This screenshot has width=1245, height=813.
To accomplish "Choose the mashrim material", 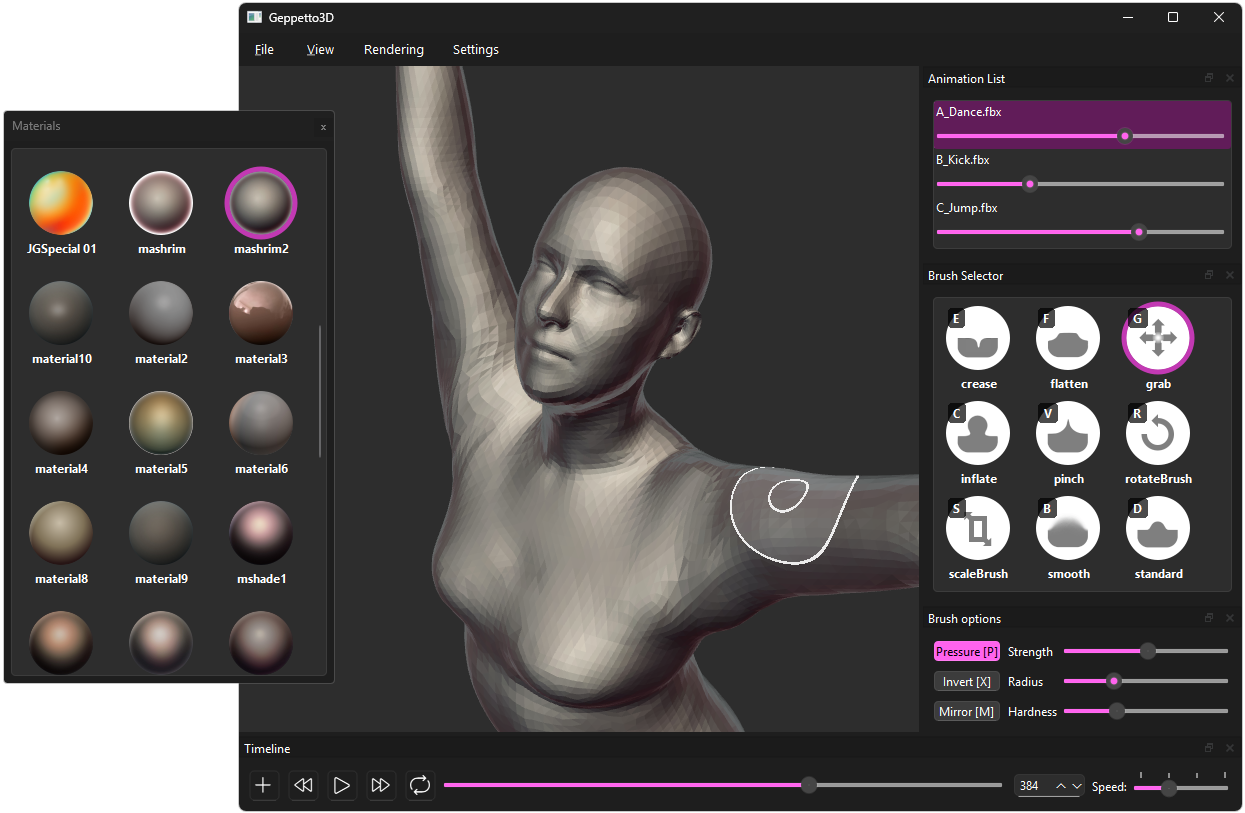I will coord(161,203).
